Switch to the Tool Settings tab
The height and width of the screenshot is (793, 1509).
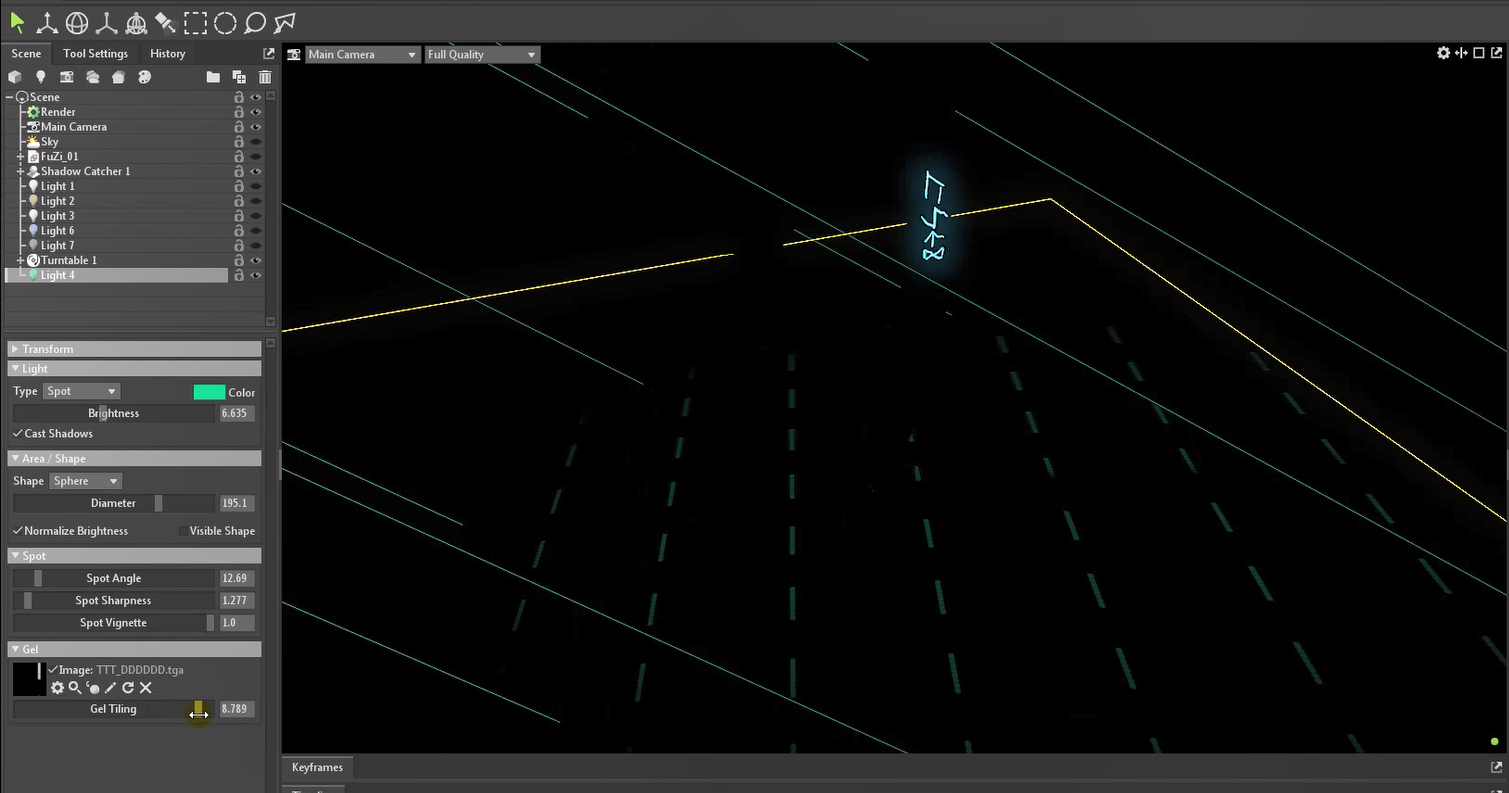[x=95, y=54]
